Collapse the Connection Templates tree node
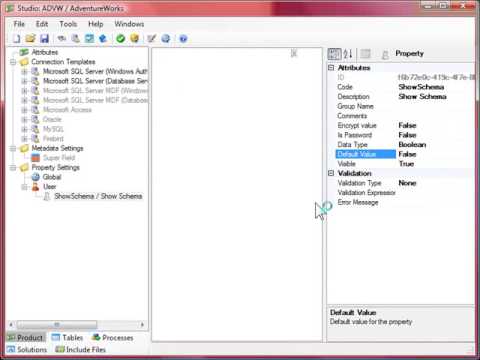Screen dimensions: 480x360 click(13, 62)
